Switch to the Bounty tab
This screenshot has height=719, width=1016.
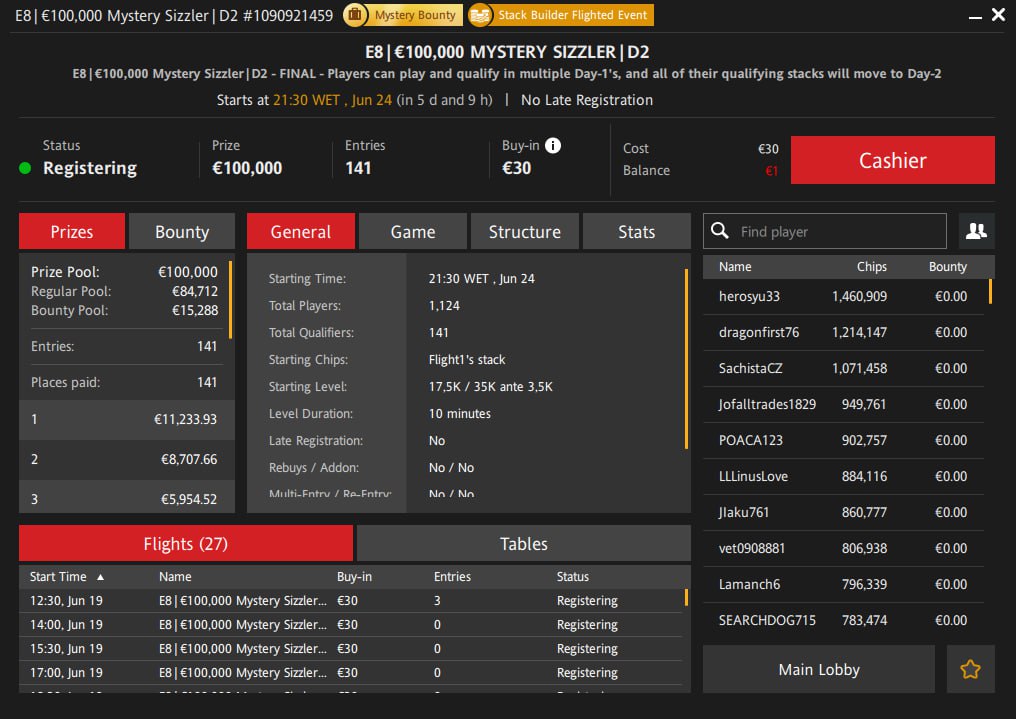[182, 231]
